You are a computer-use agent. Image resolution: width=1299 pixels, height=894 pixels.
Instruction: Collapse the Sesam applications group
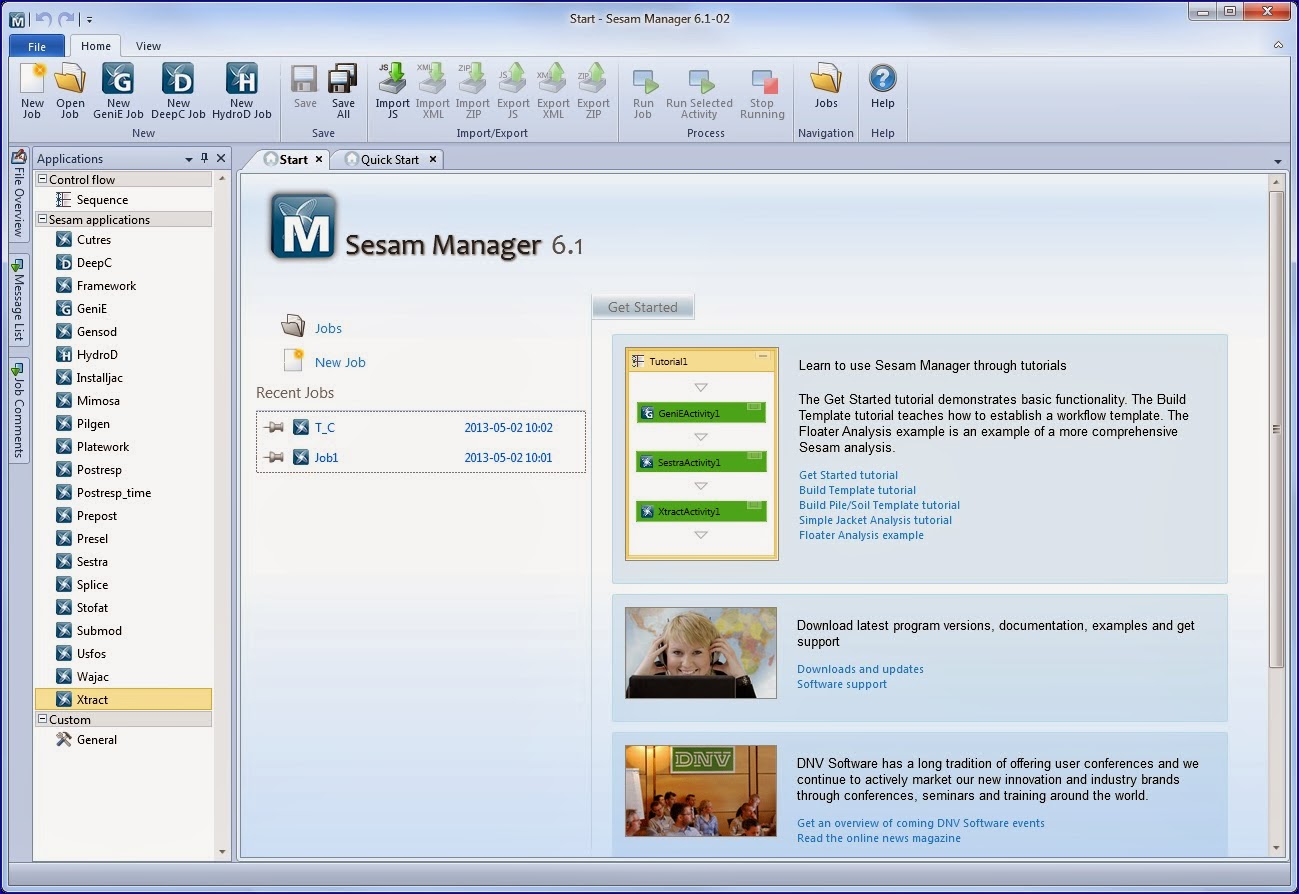click(x=42, y=220)
